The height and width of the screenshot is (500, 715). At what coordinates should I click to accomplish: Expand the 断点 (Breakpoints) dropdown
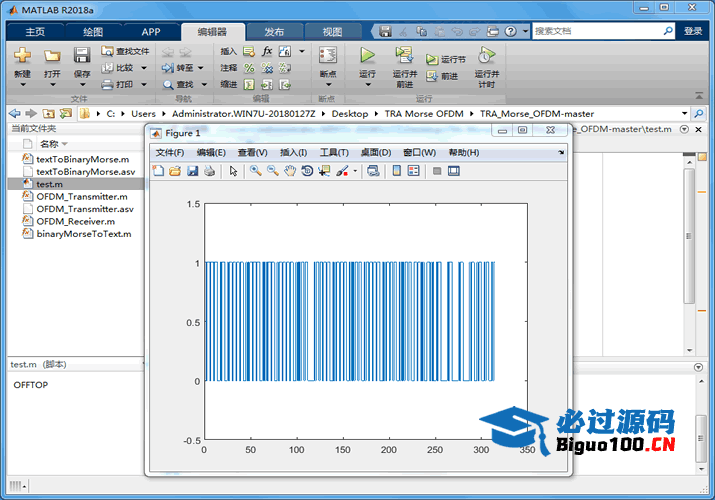tap(327, 84)
